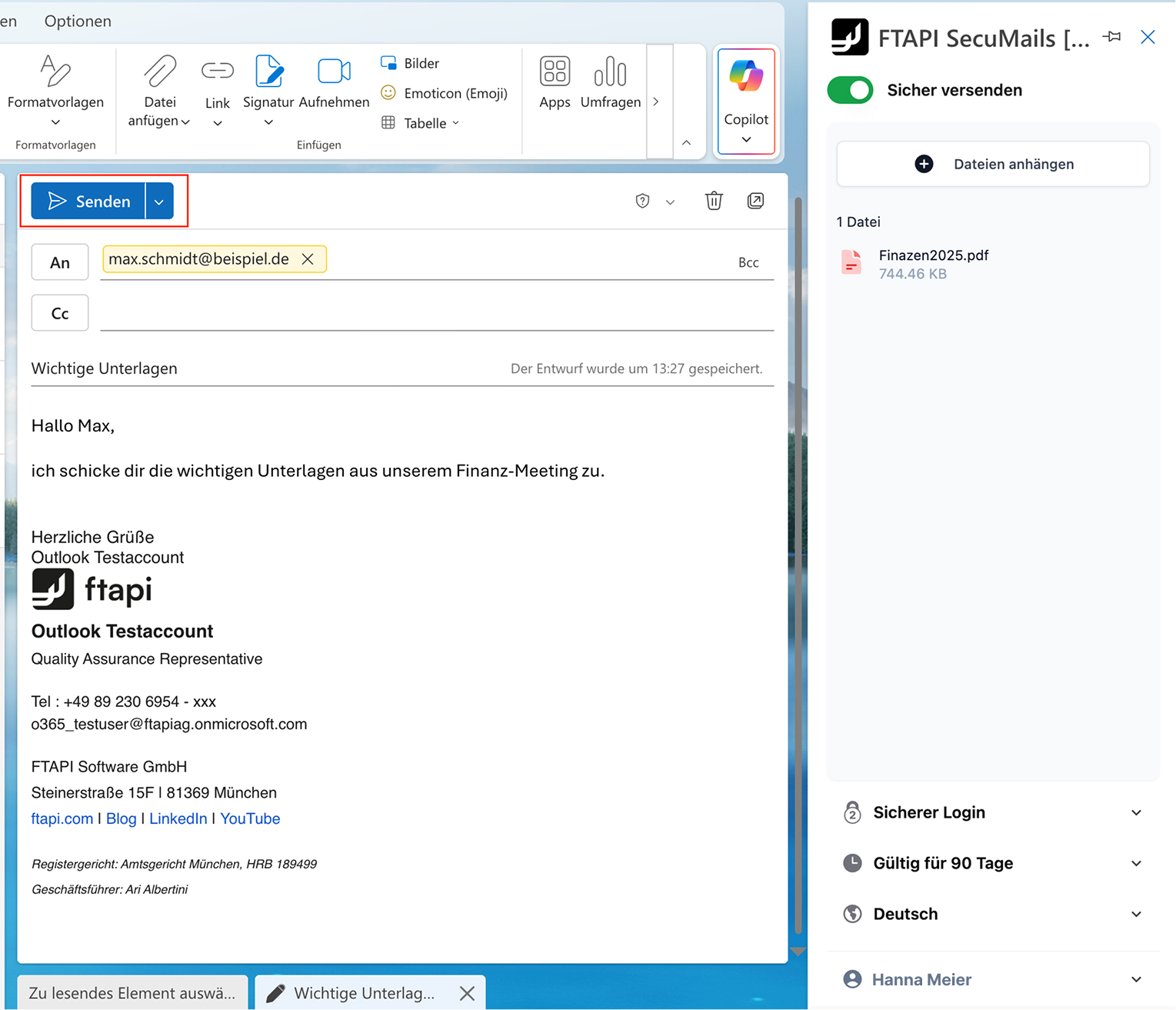Open the Optionen ribbon tab

point(78,21)
